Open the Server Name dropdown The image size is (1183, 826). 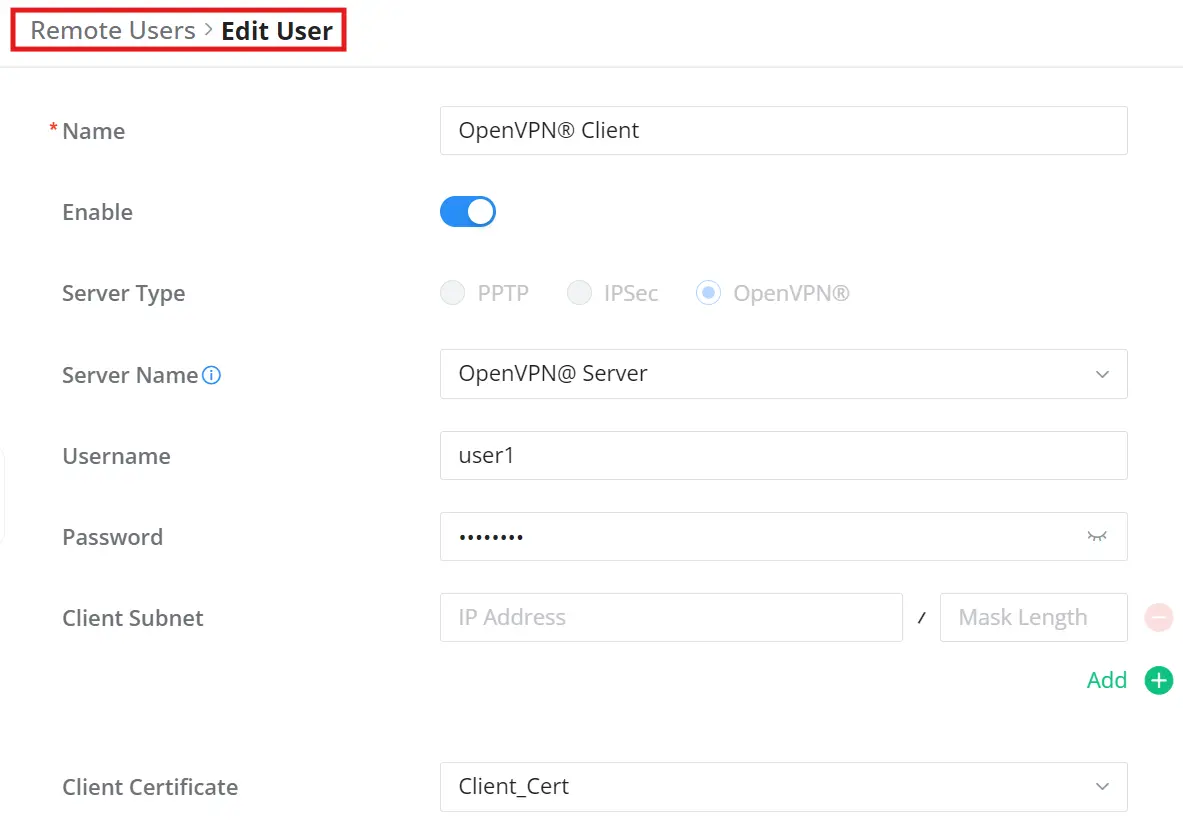click(783, 374)
